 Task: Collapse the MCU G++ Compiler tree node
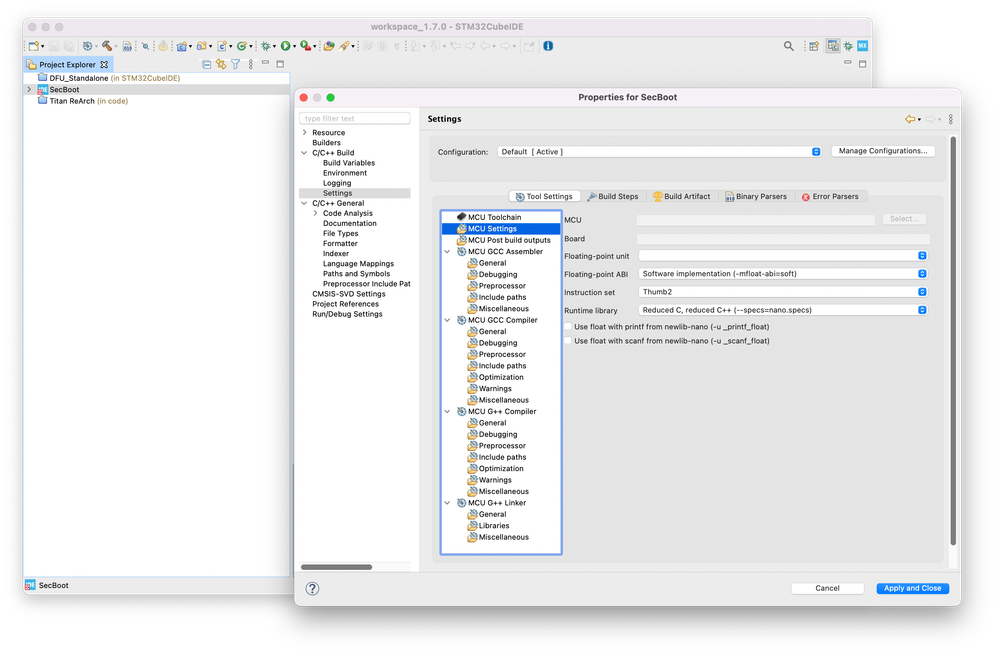click(447, 411)
